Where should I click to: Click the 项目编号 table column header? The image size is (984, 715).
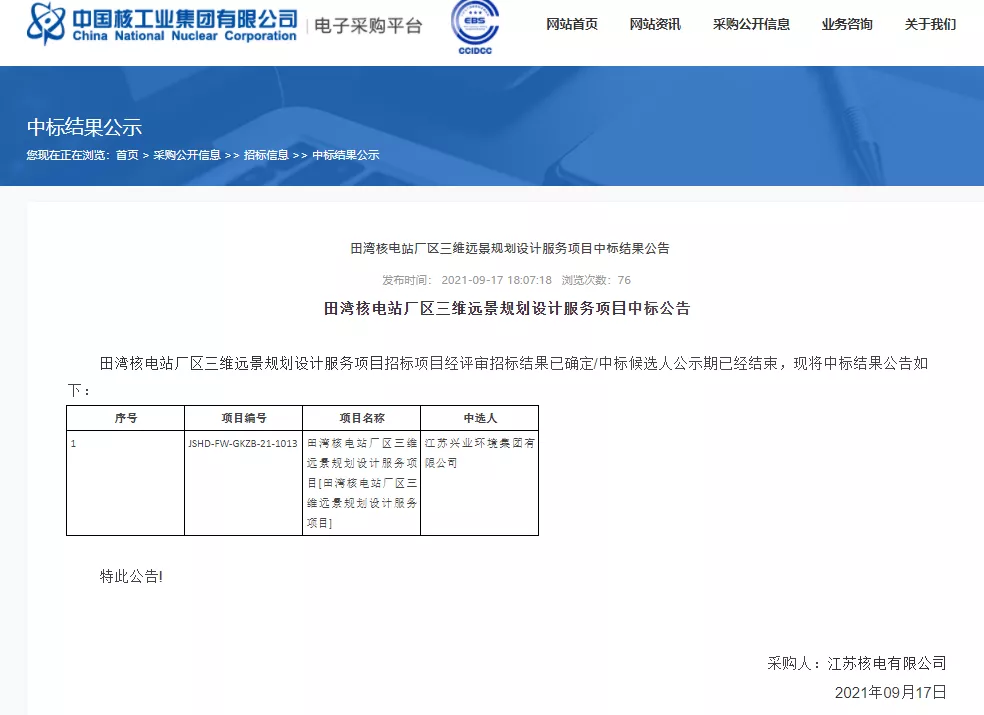point(243,418)
